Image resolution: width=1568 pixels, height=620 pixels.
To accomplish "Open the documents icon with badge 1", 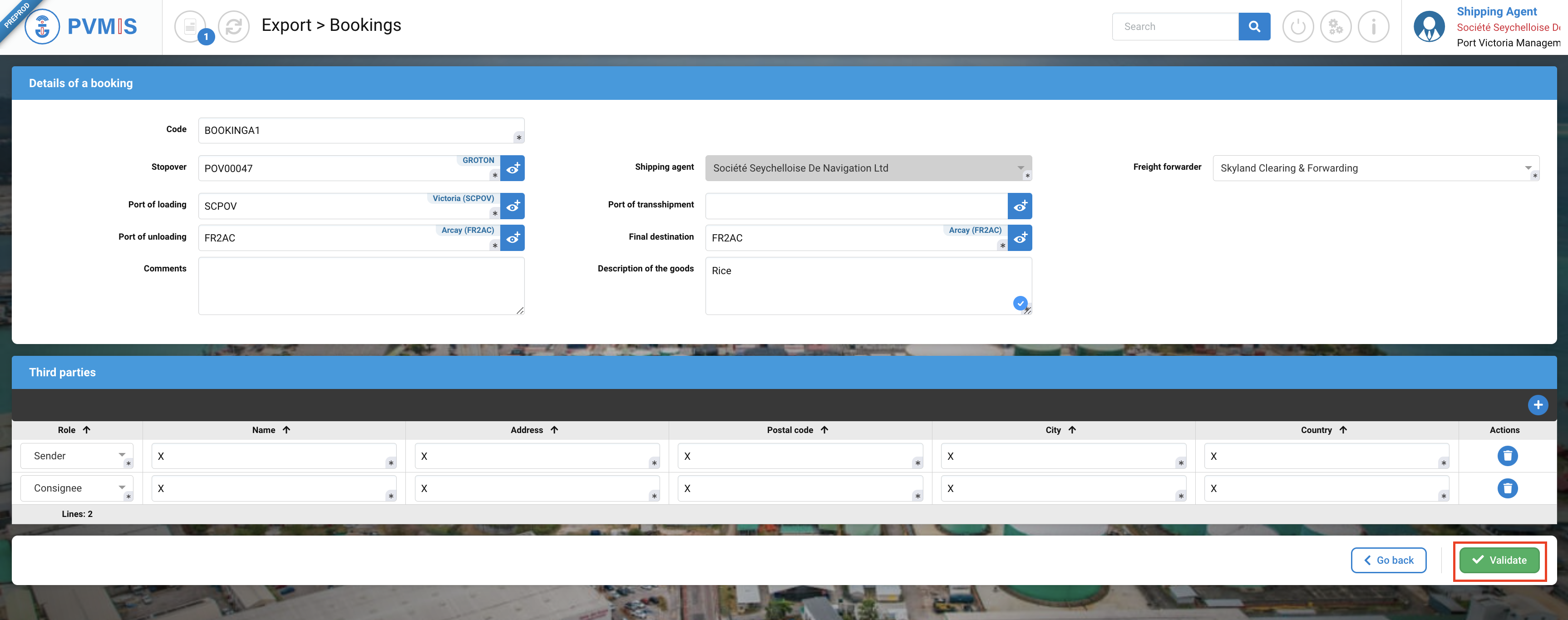I will [x=191, y=27].
